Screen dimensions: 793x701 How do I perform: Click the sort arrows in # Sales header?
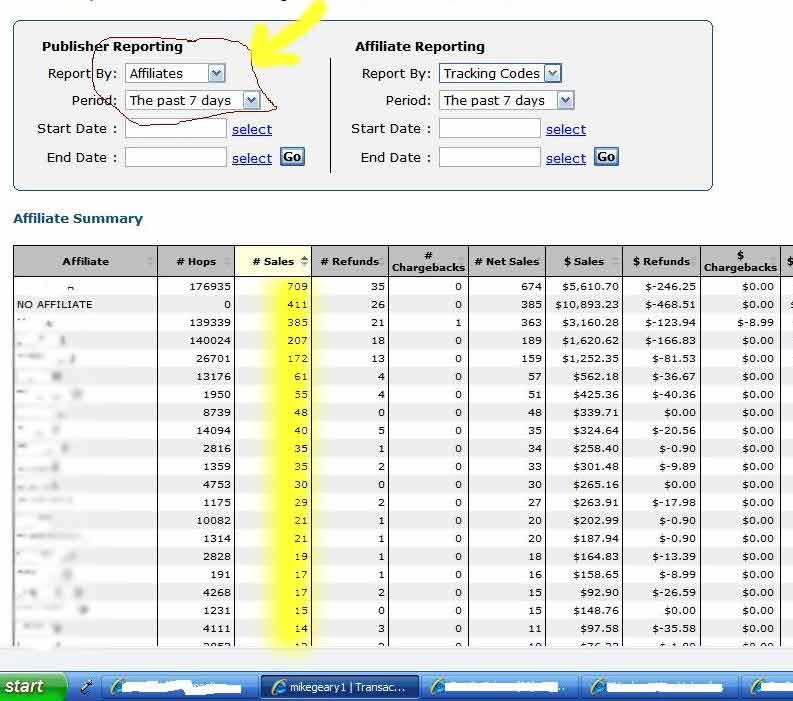tap(304, 261)
